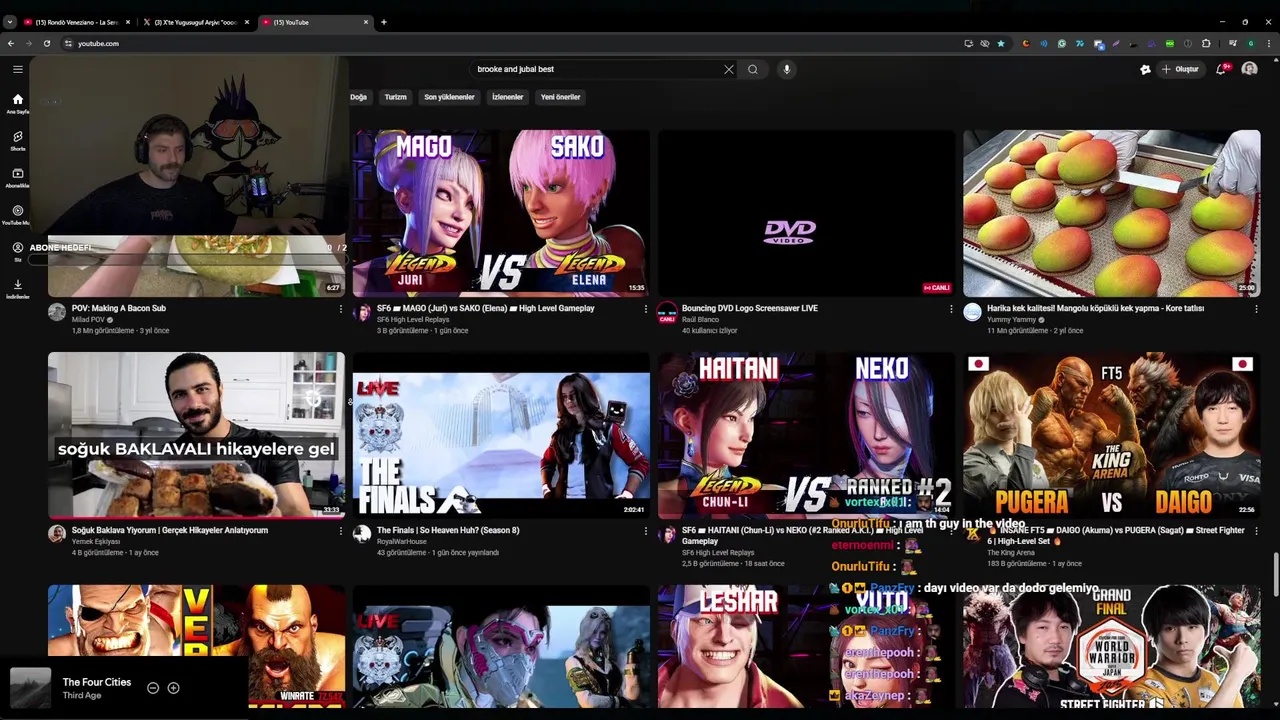Open SF6 High Level Replays channel under MAGO video

413,320
